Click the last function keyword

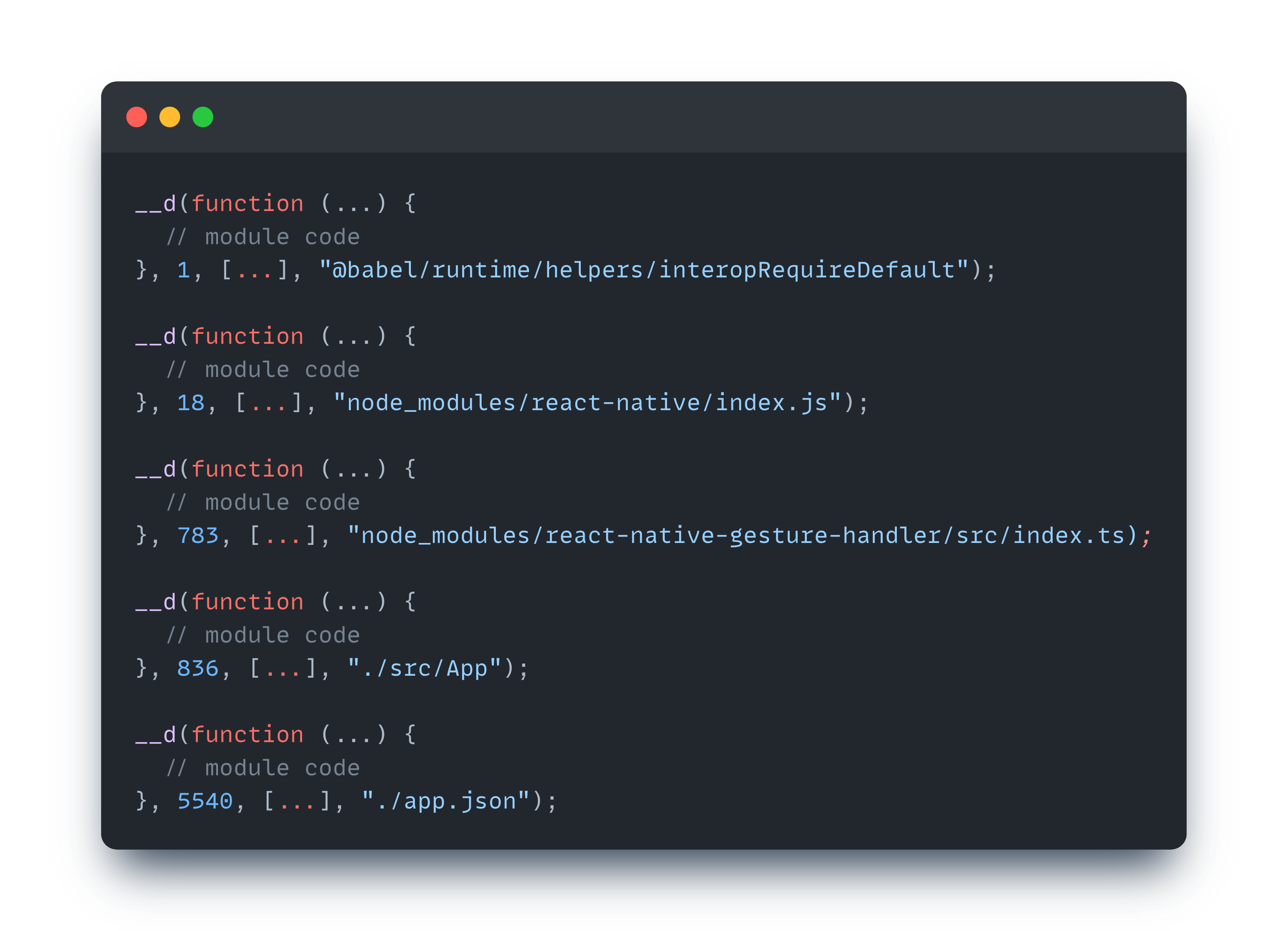click(x=247, y=735)
